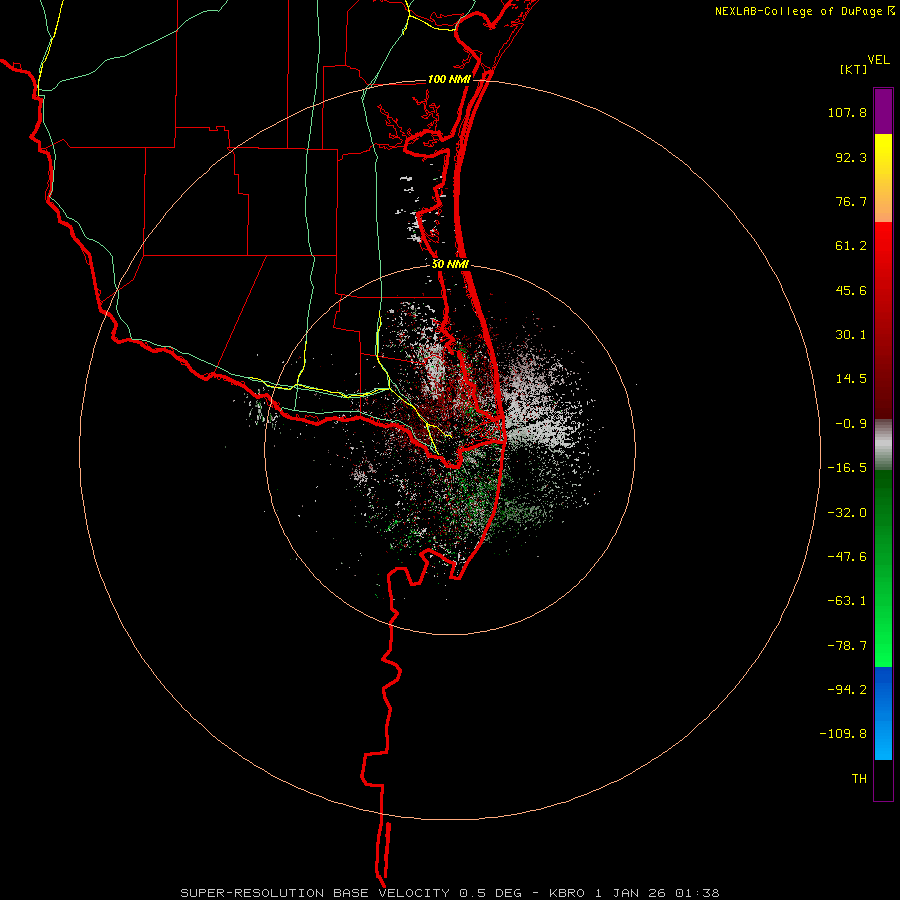Click the -0.9 value on the velocity scale
This screenshot has width=900, height=900.
click(851, 424)
